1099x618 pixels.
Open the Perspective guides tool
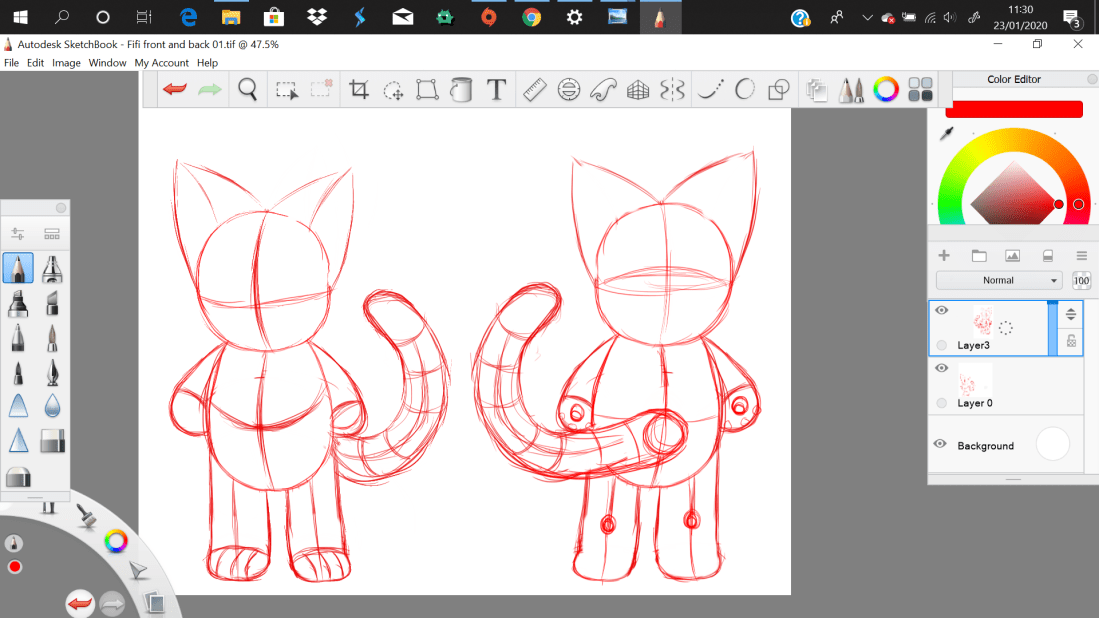pyautogui.click(x=638, y=90)
